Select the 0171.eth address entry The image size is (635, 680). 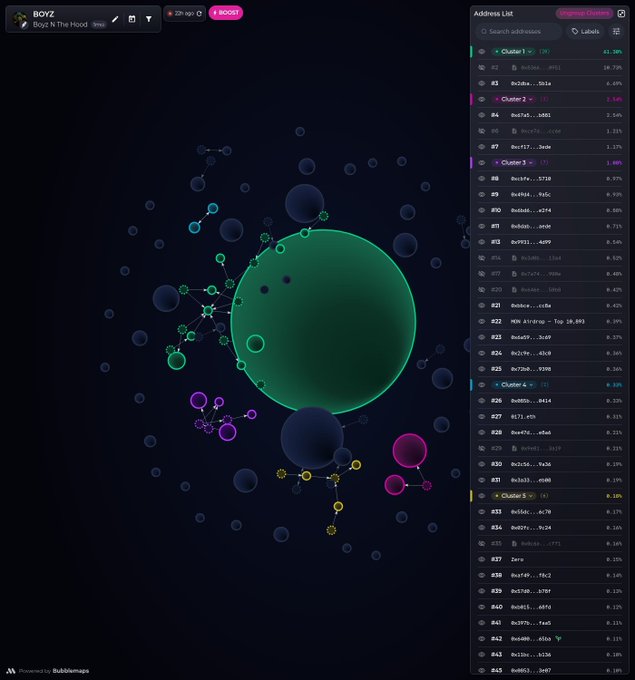coord(523,416)
